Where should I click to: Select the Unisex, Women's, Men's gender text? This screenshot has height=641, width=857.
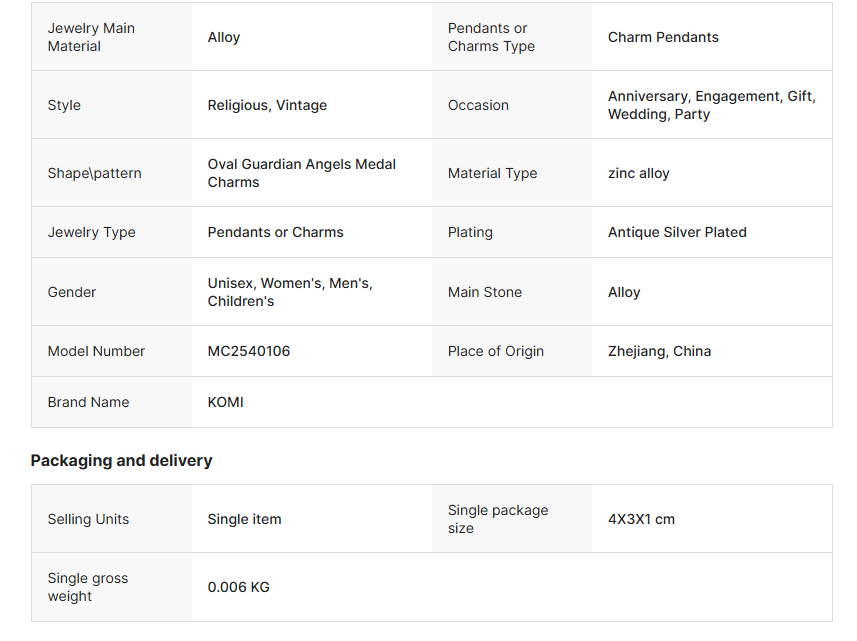point(290,283)
